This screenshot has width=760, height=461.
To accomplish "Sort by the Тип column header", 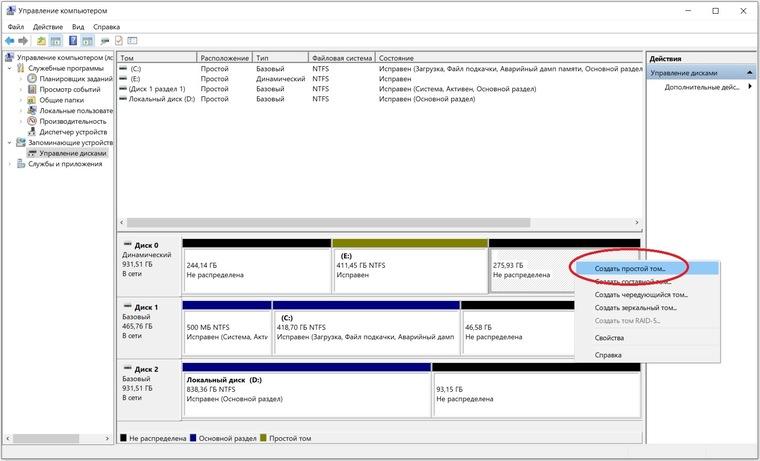I will 281,58.
